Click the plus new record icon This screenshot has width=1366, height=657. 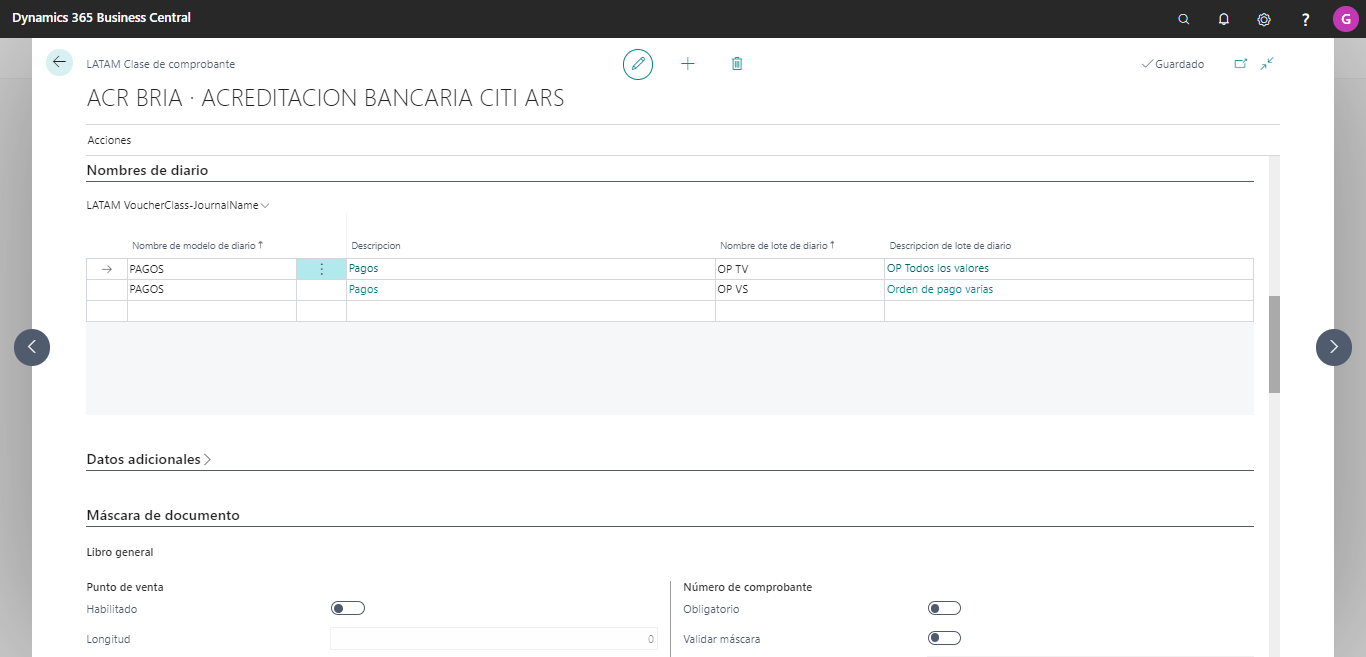[688, 64]
